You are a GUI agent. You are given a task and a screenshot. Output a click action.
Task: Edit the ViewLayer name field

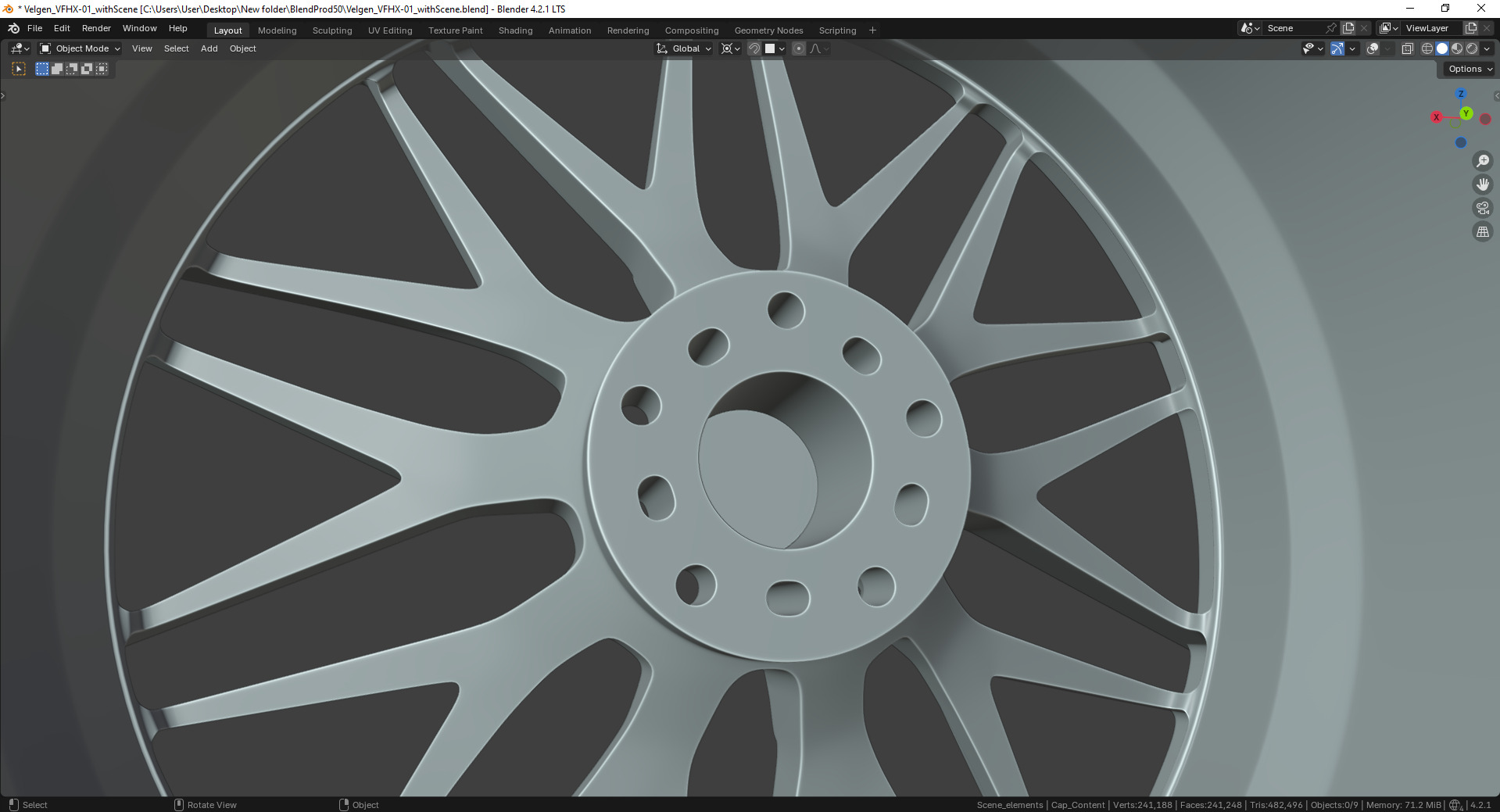pyautogui.click(x=1432, y=28)
